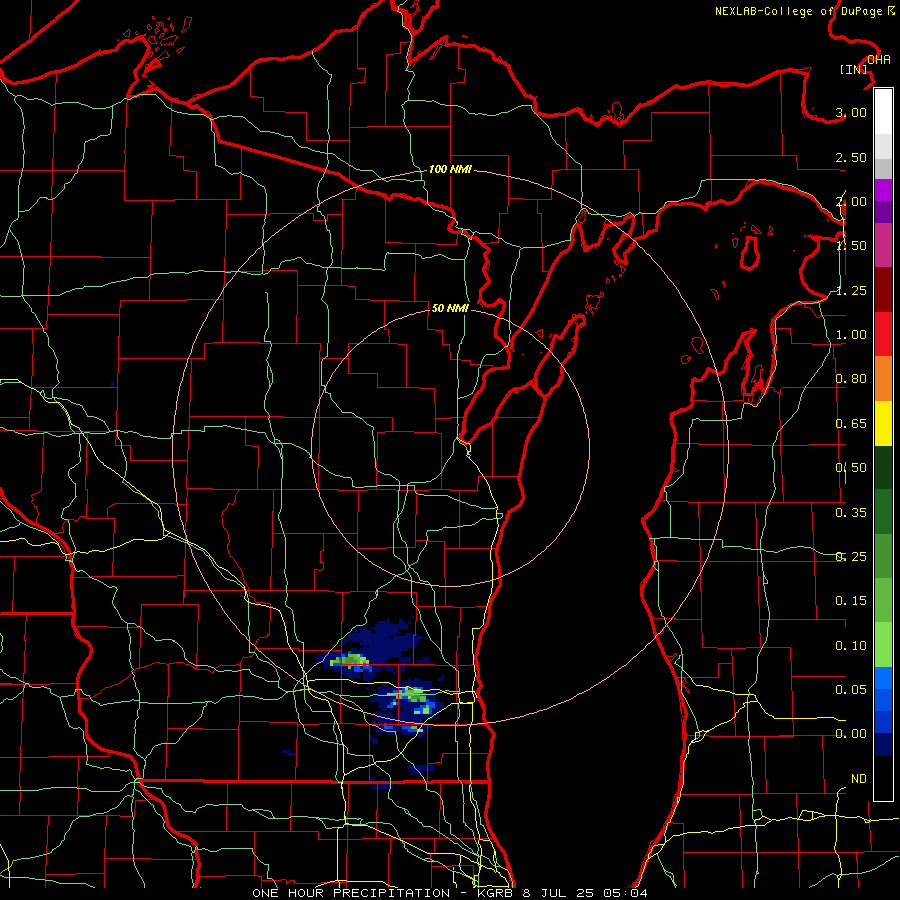Click the '0.05' legend value

coord(851,689)
